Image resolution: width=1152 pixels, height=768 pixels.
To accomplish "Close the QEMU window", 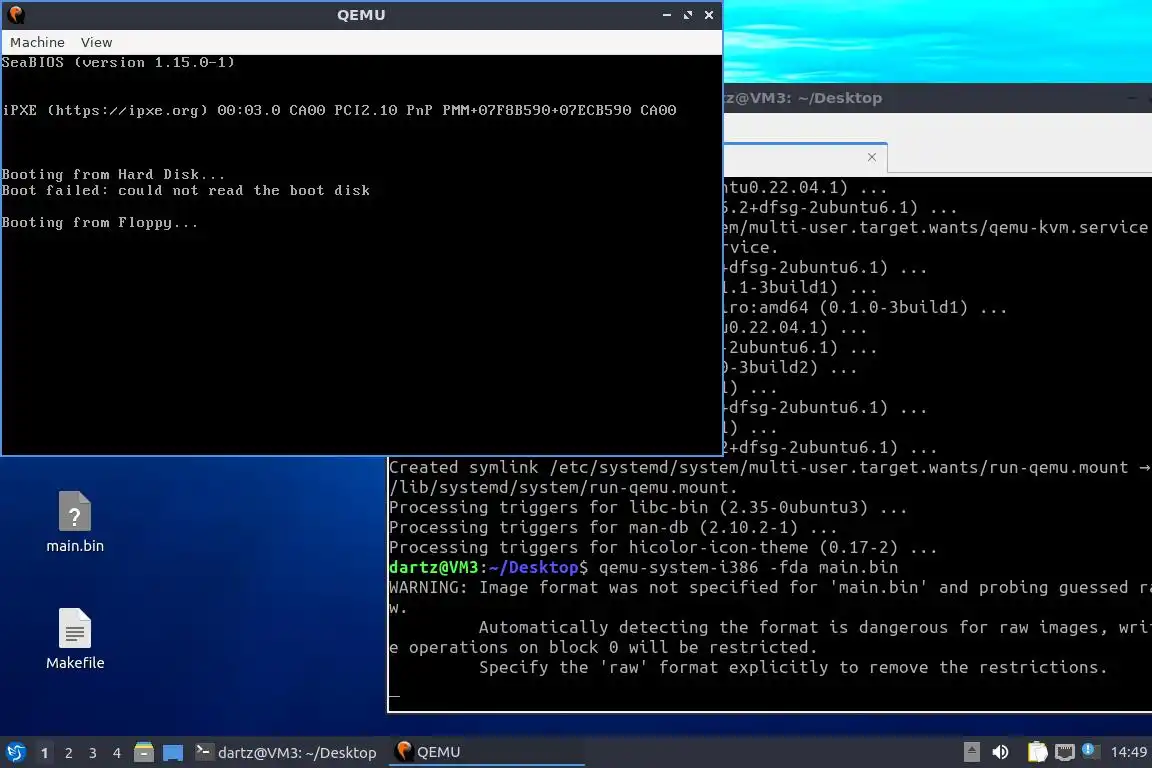I will pos(709,15).
